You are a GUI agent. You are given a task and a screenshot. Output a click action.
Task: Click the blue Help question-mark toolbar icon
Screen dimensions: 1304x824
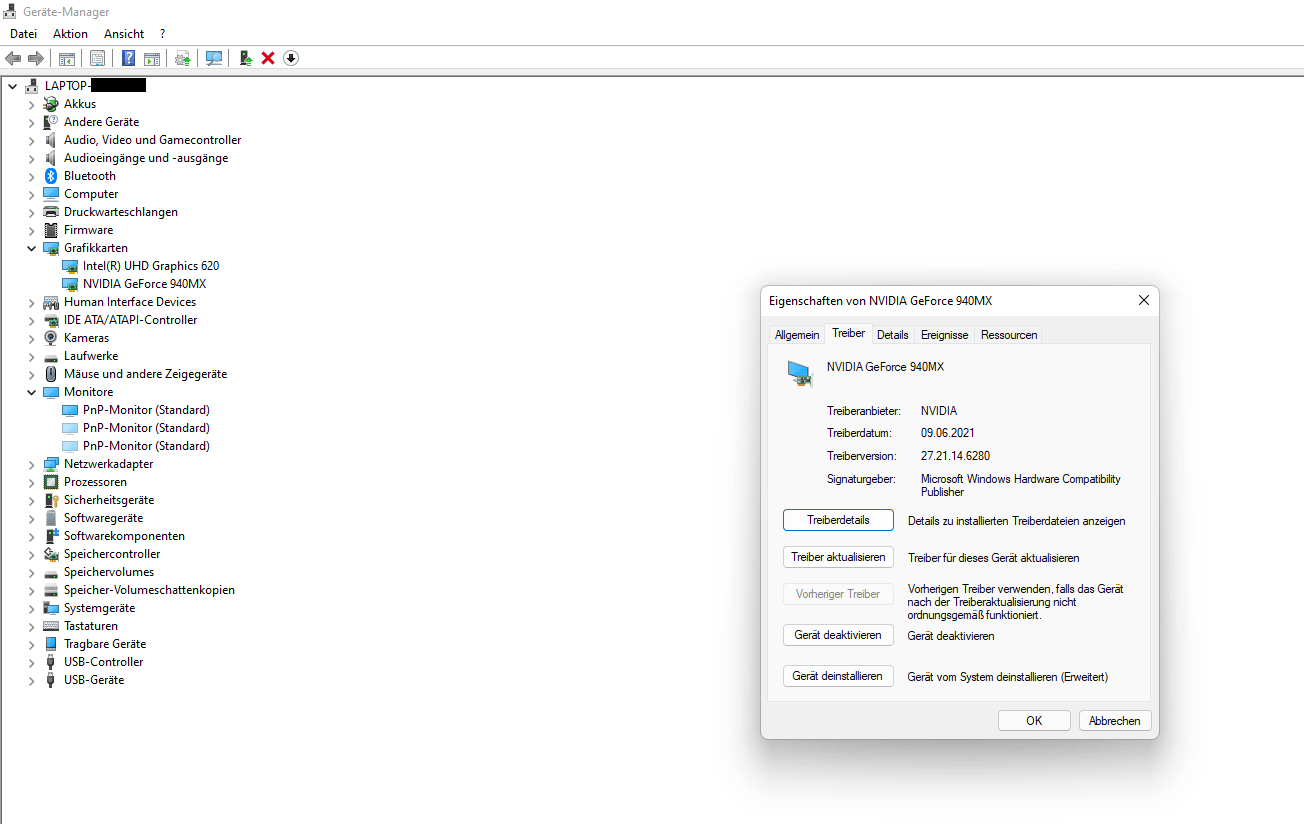[129, 58]
